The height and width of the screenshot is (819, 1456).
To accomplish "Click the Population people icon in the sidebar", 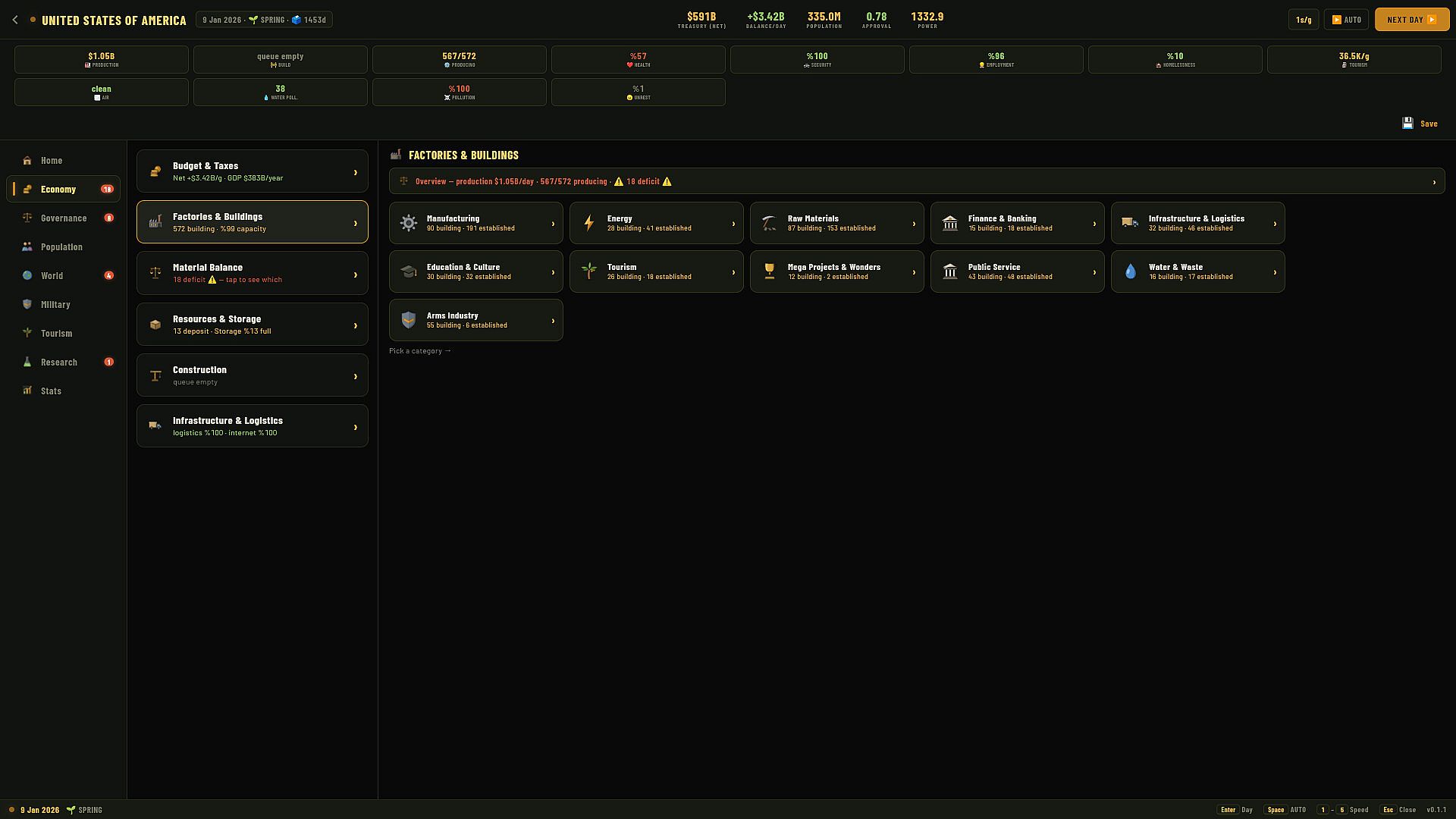I will 27,247.
